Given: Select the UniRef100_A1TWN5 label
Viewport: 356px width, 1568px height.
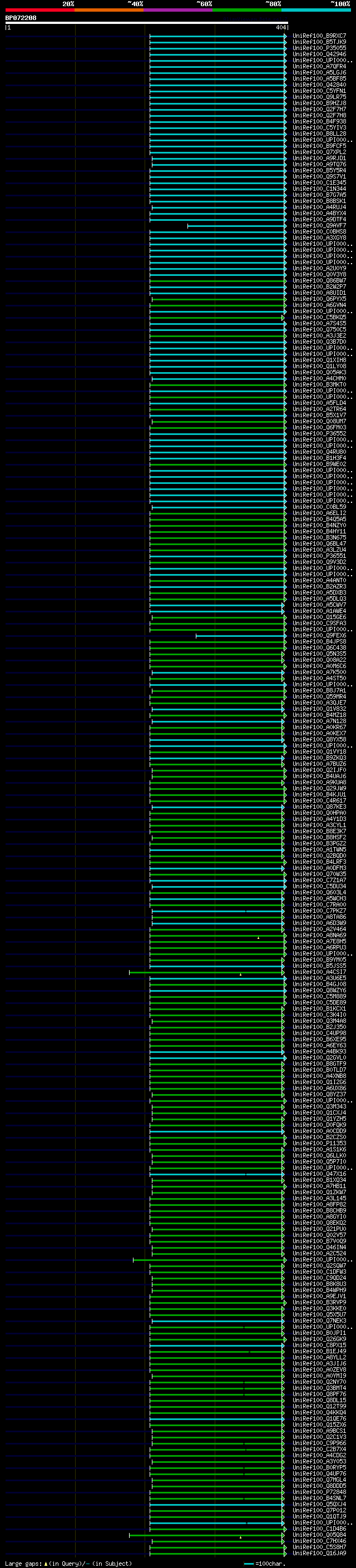Looking at the screenshot, I should (x=319, y=850).
